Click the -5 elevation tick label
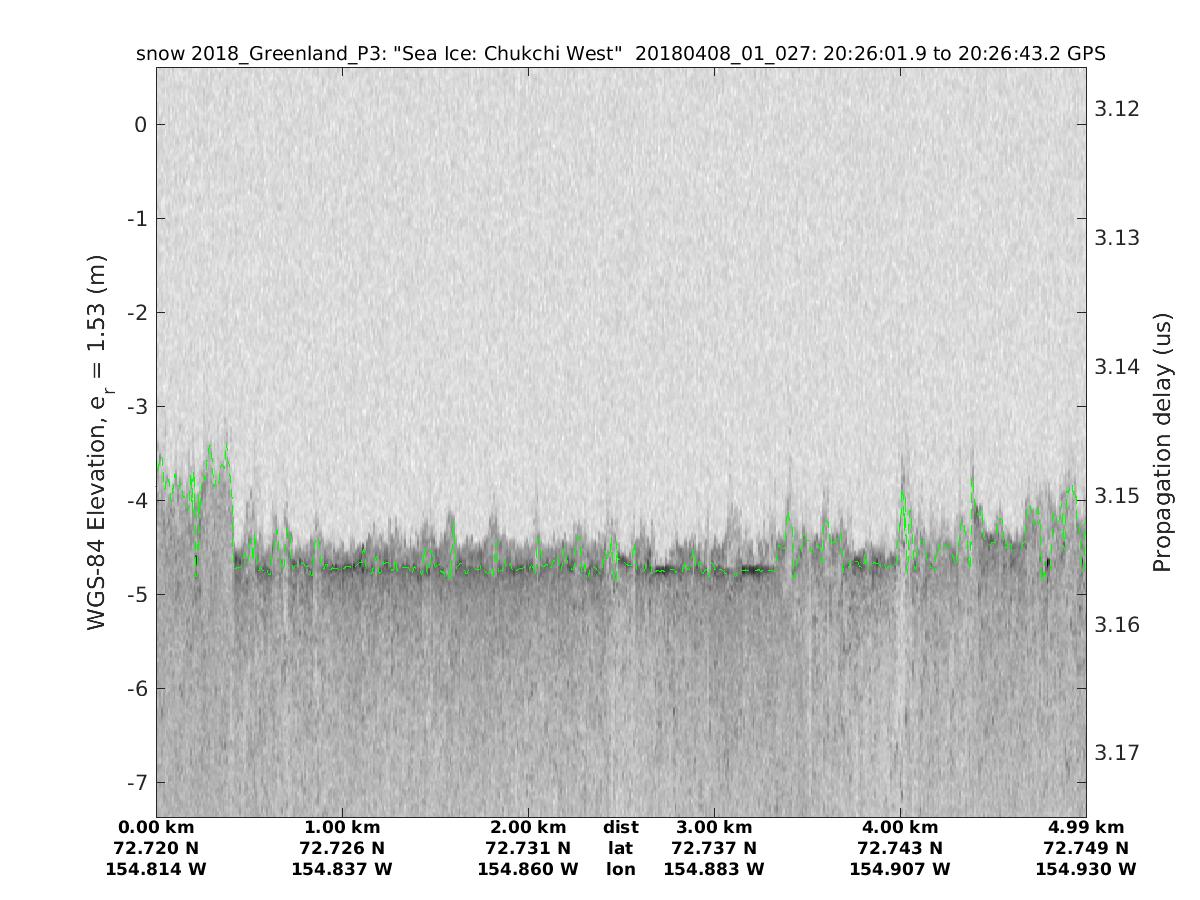The height and width of the screenshot is (900, 1200). coord(137,595)
